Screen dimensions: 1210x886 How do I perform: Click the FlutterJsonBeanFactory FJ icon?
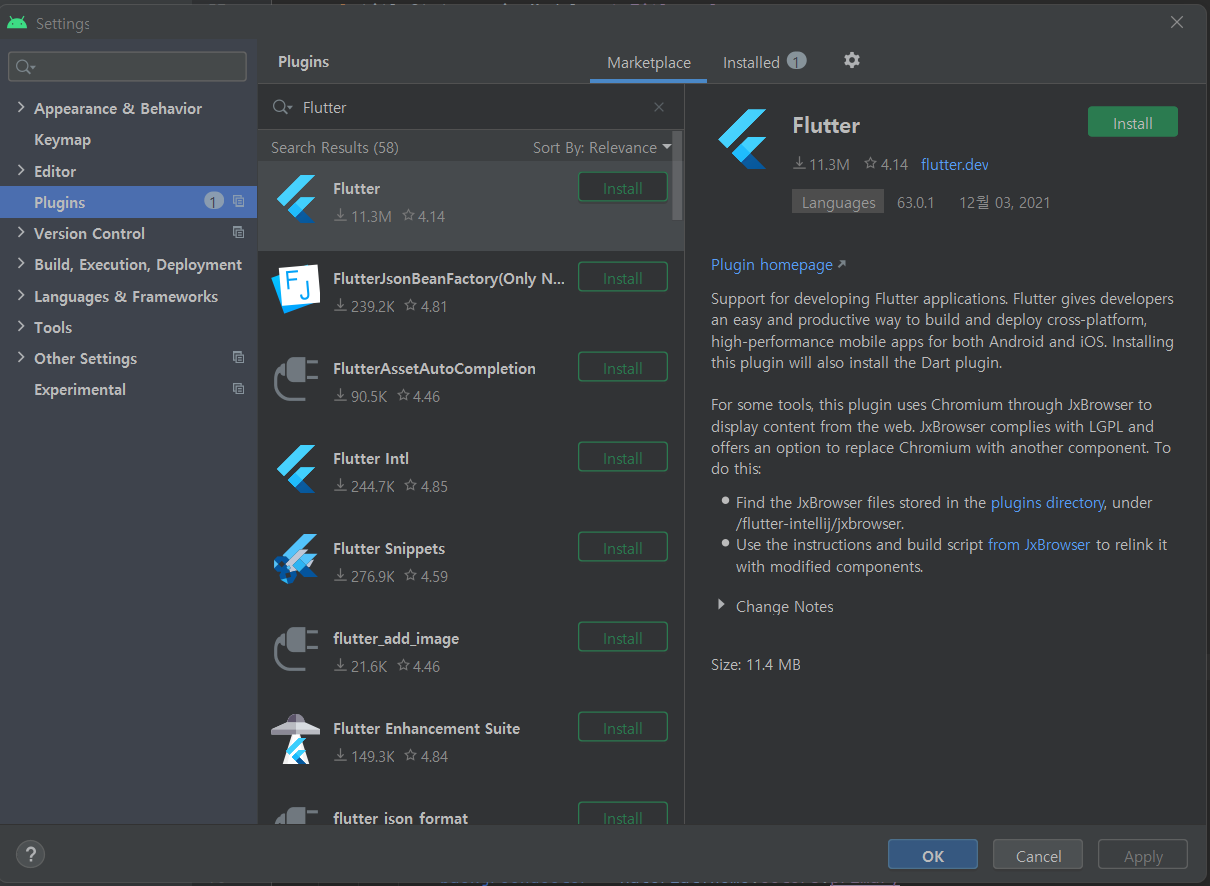(x=296, y=289)
